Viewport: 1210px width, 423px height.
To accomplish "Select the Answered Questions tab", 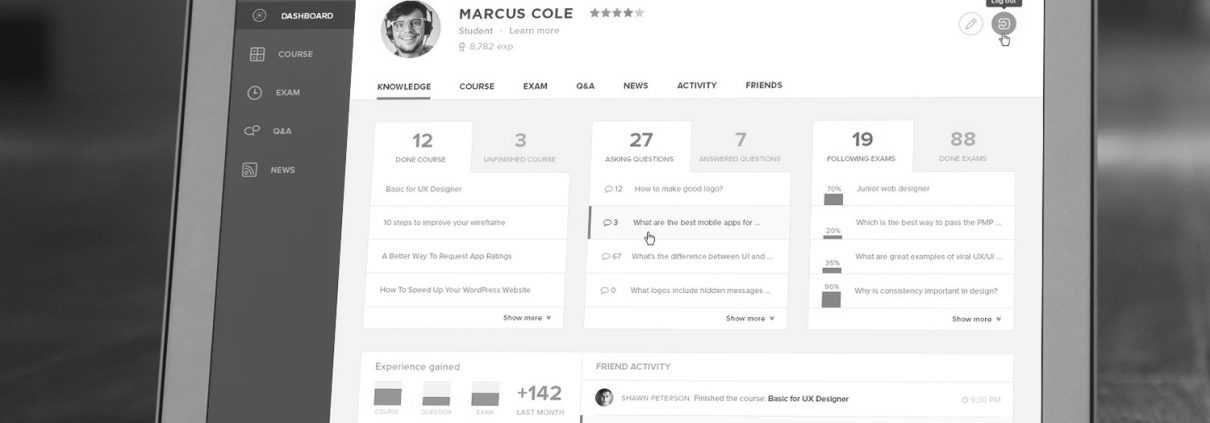I will 740,147.
